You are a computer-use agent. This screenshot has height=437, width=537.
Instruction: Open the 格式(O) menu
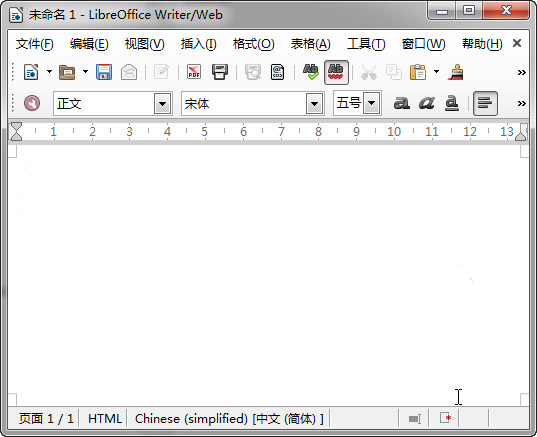point(253,44)
